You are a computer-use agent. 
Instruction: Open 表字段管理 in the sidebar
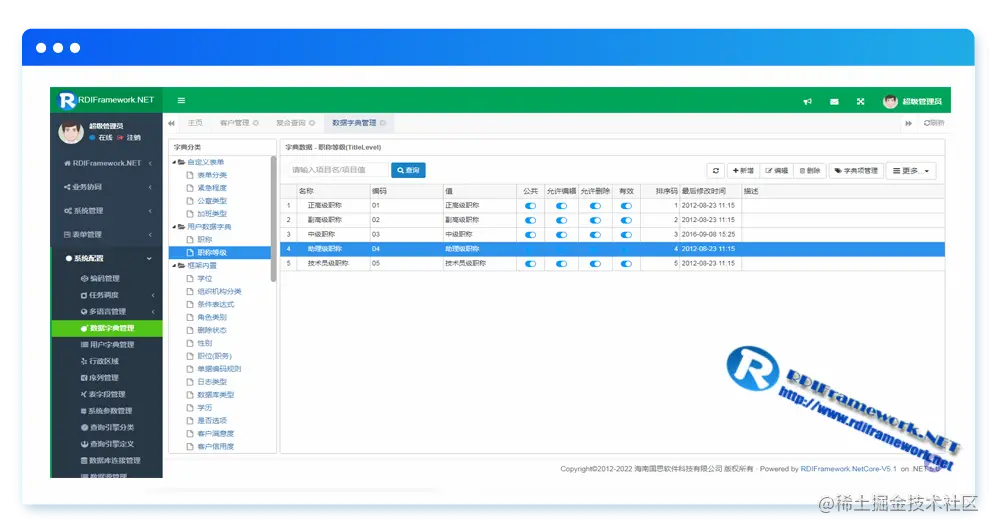(x=103, y=394)
